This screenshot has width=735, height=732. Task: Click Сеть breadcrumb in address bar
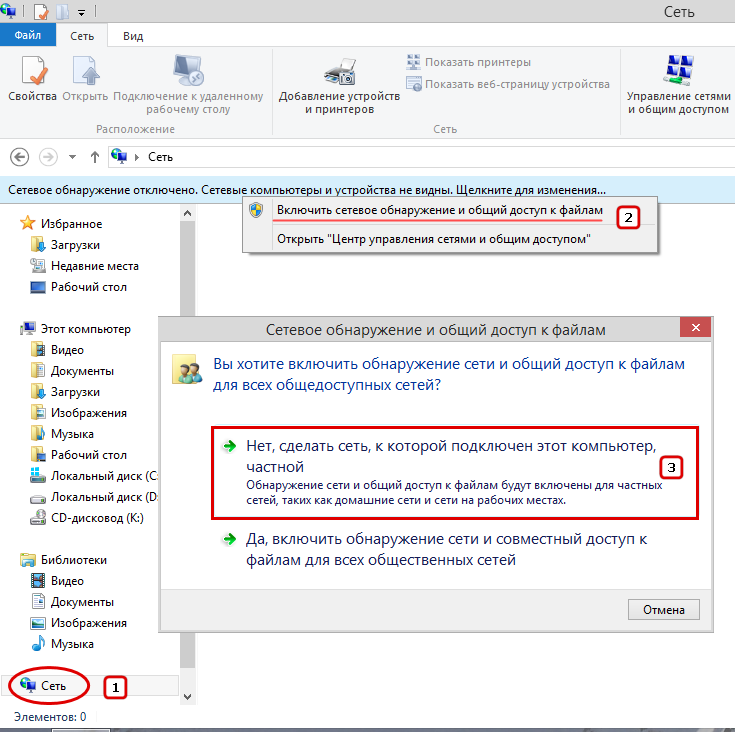[160, 157]
